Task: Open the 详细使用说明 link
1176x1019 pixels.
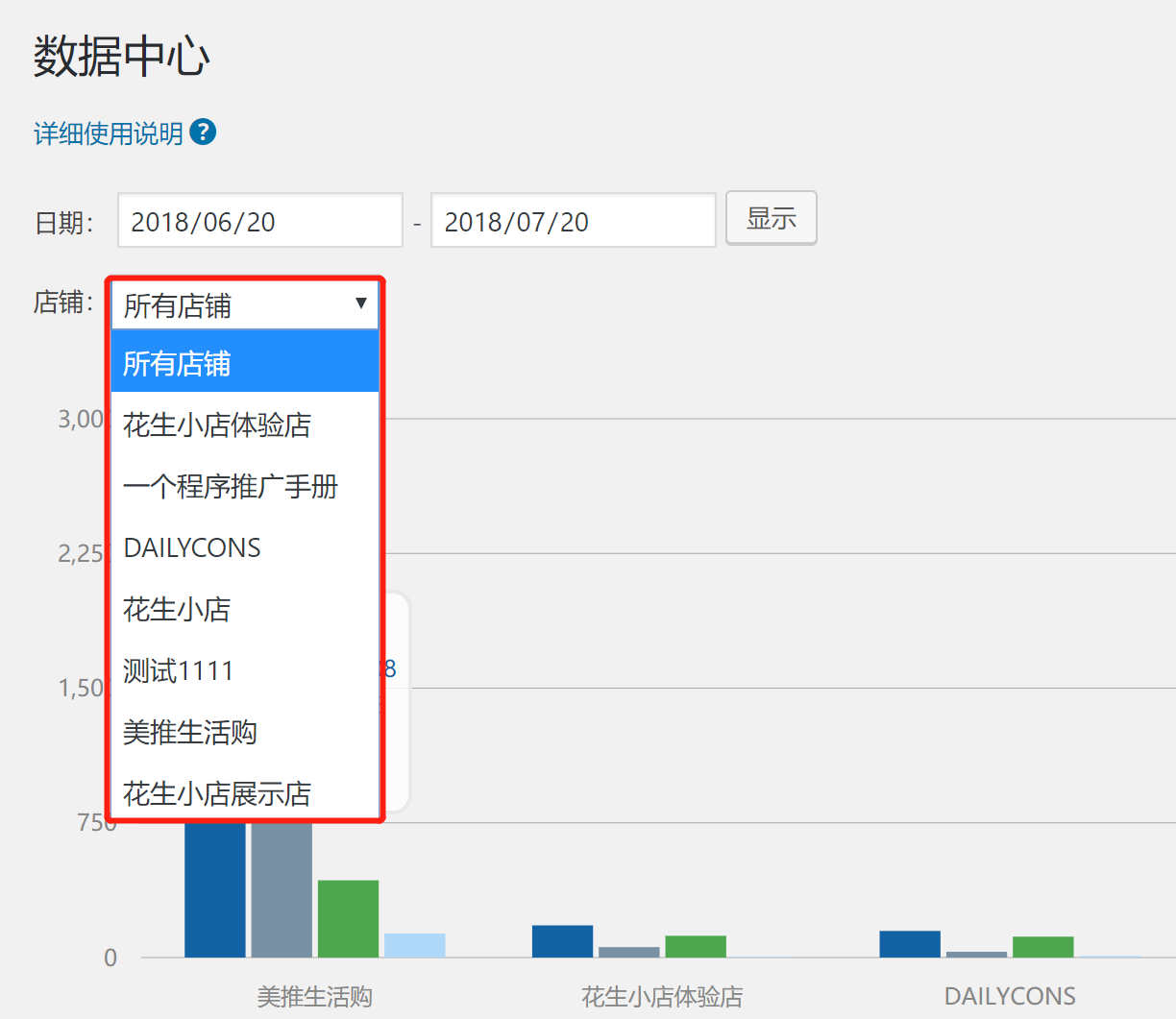Action: click(x=109, y=133)
